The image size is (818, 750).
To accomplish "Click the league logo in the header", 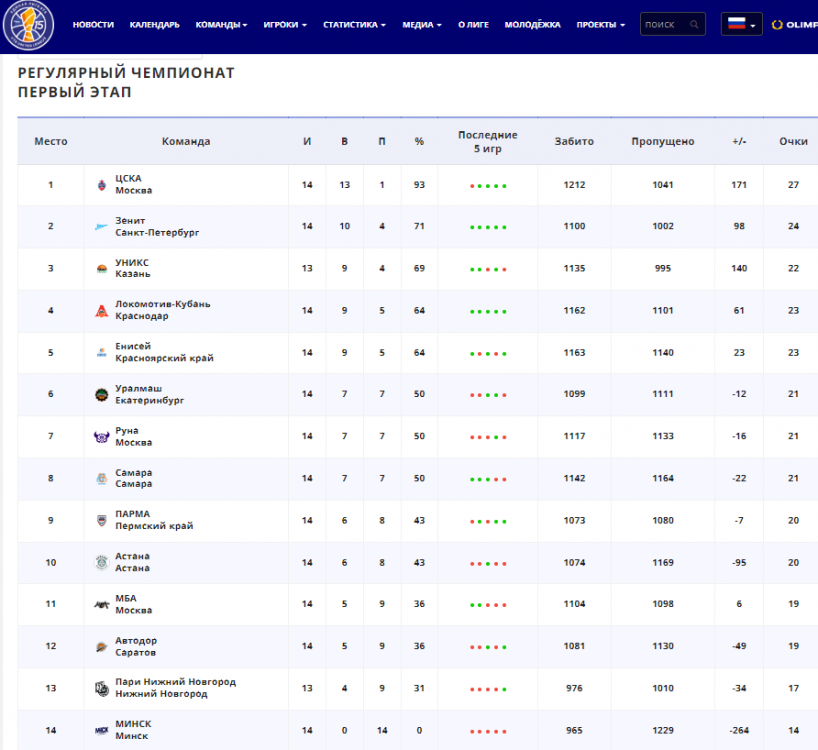I will (29, 25).
